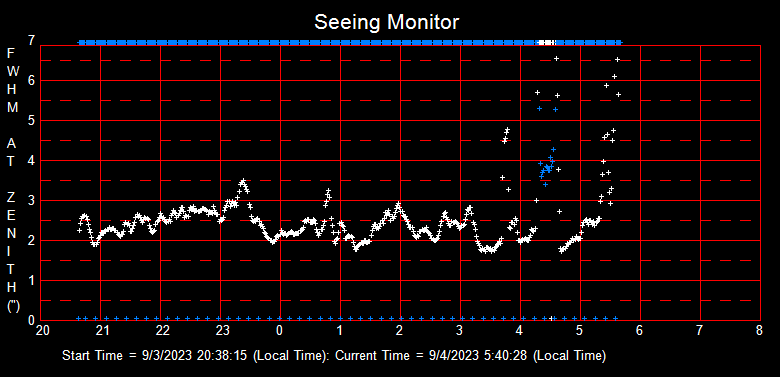Click the x-axis hour label 7
The height and width of the screenshot is (377, 780).
[699, 331]
